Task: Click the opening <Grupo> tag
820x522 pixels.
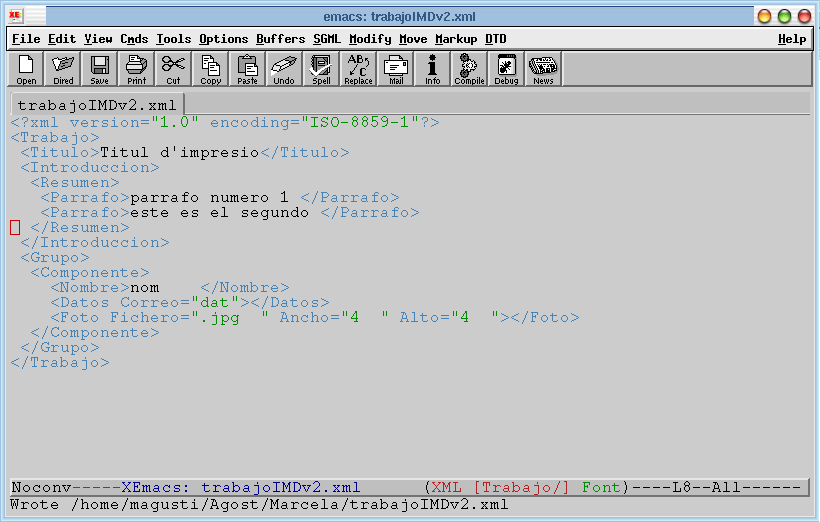Action: point(55,258)
